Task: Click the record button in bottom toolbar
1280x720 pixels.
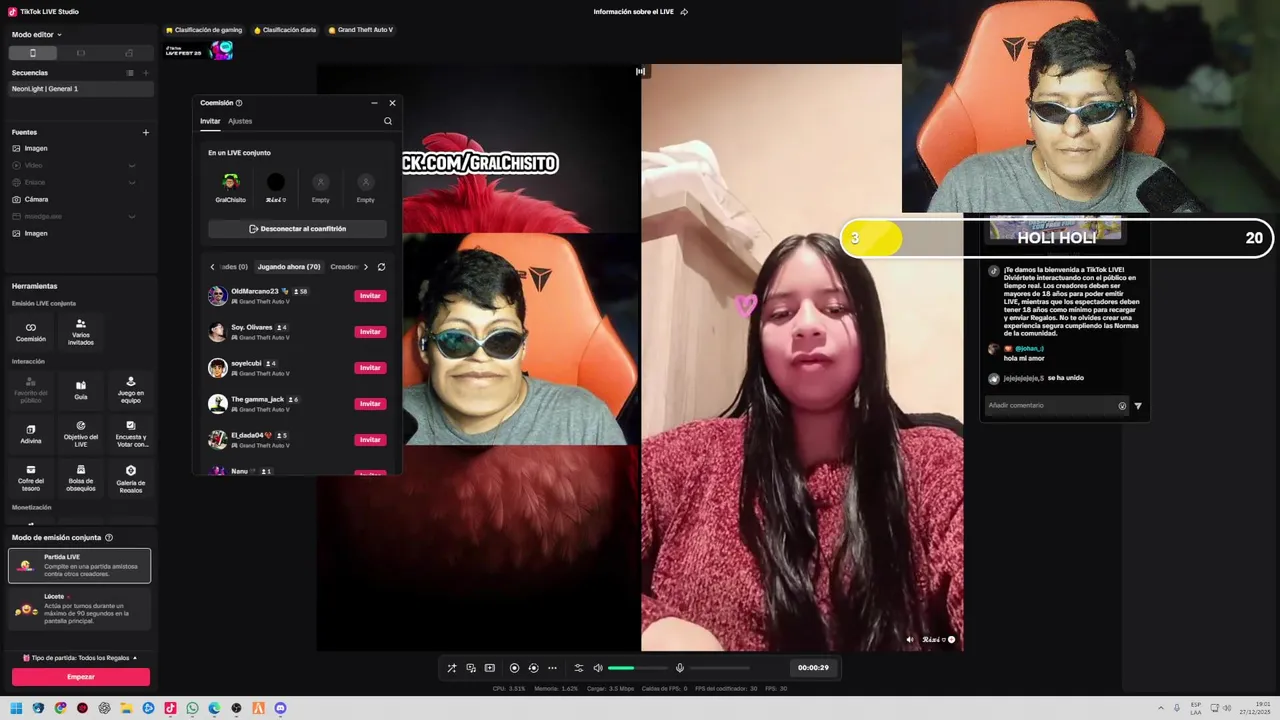Action: tap(514, 668)
